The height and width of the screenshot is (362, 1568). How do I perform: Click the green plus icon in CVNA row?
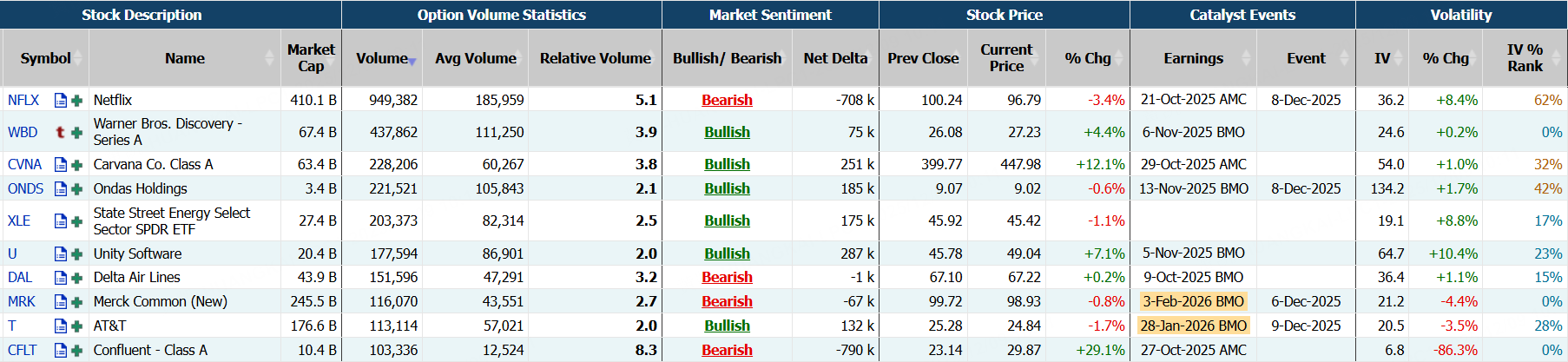coord(76,165)
